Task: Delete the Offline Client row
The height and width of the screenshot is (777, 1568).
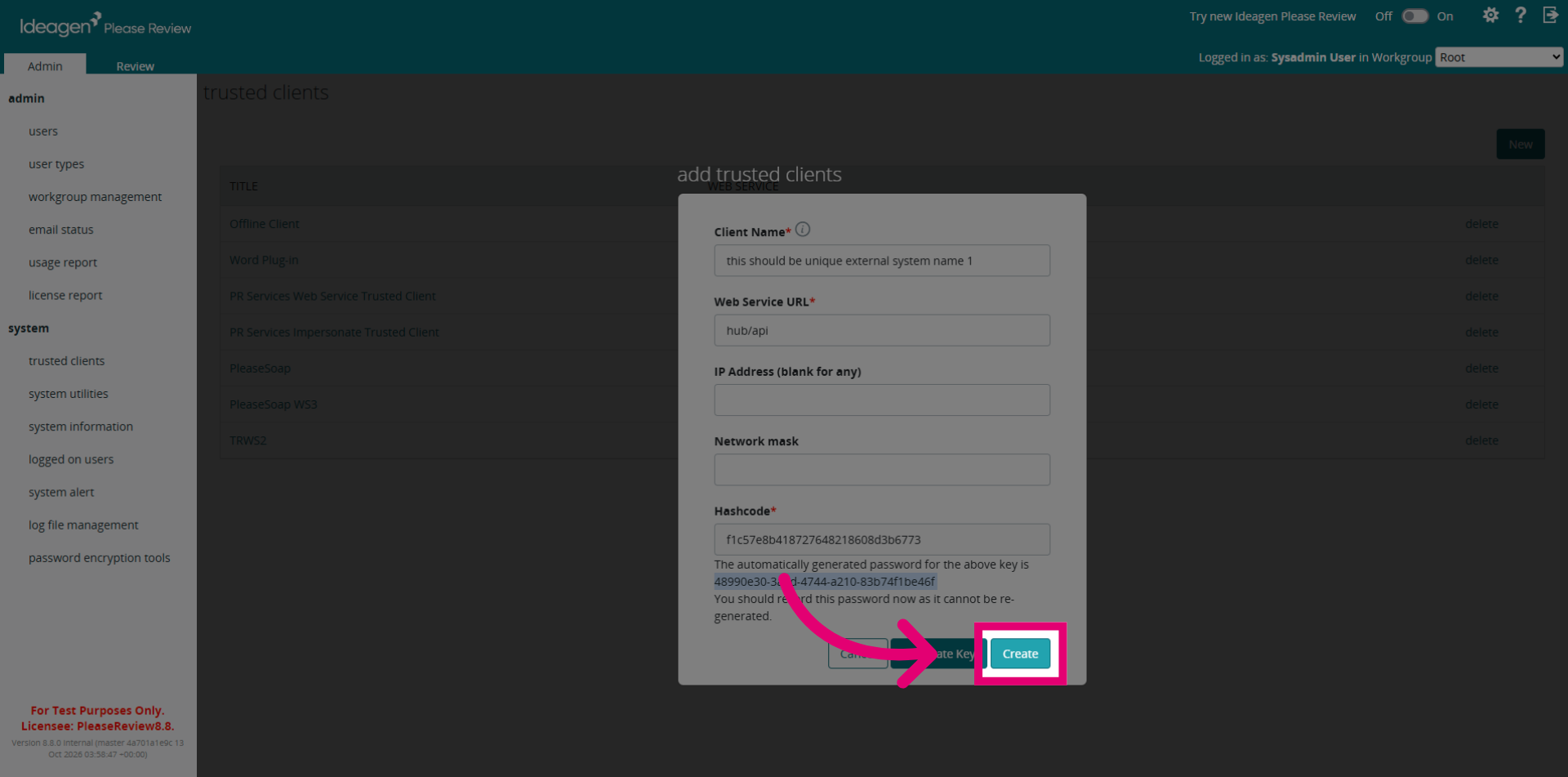Action: (1481, 224)
